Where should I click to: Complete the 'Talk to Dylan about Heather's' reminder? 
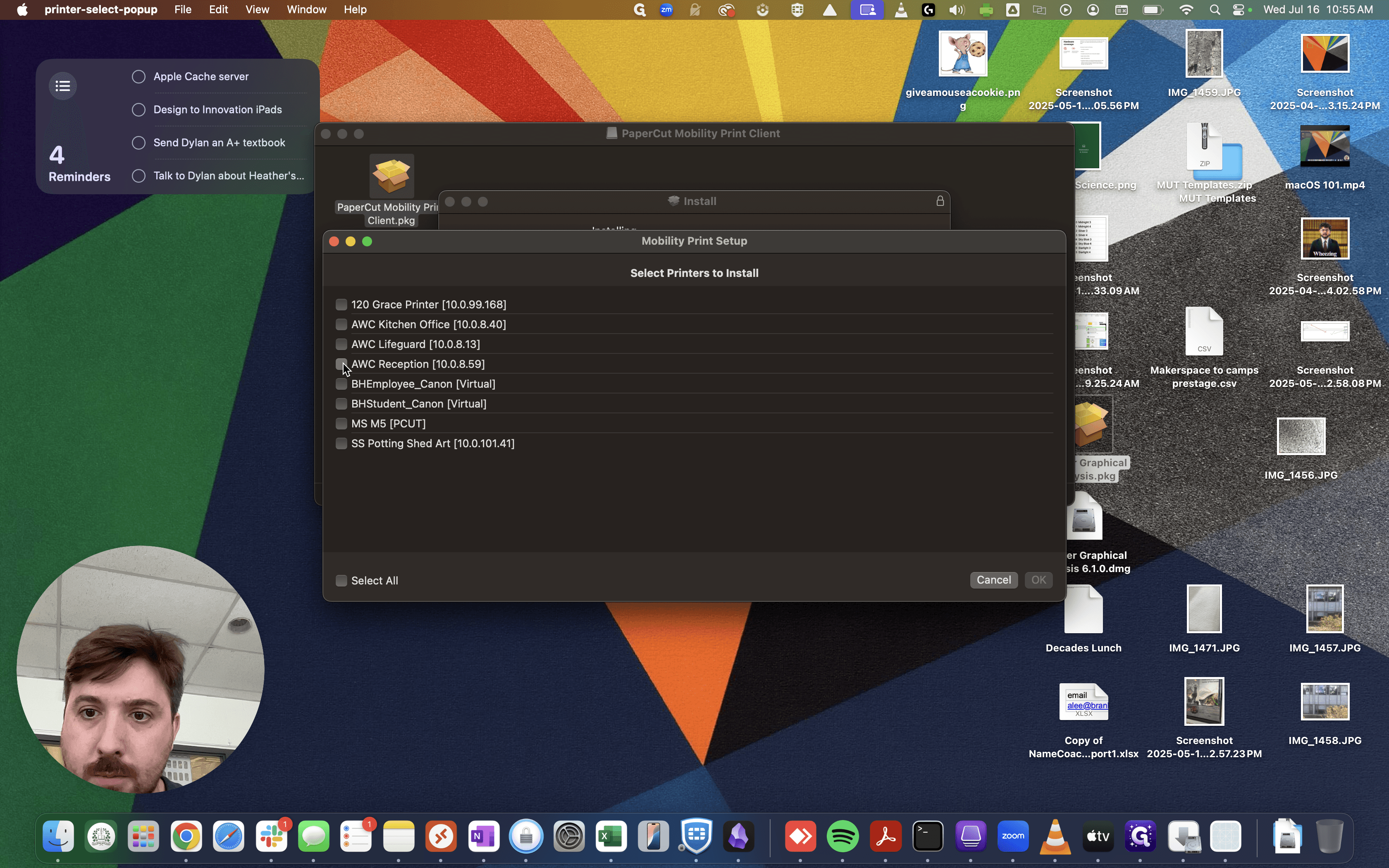click(139, 176)
